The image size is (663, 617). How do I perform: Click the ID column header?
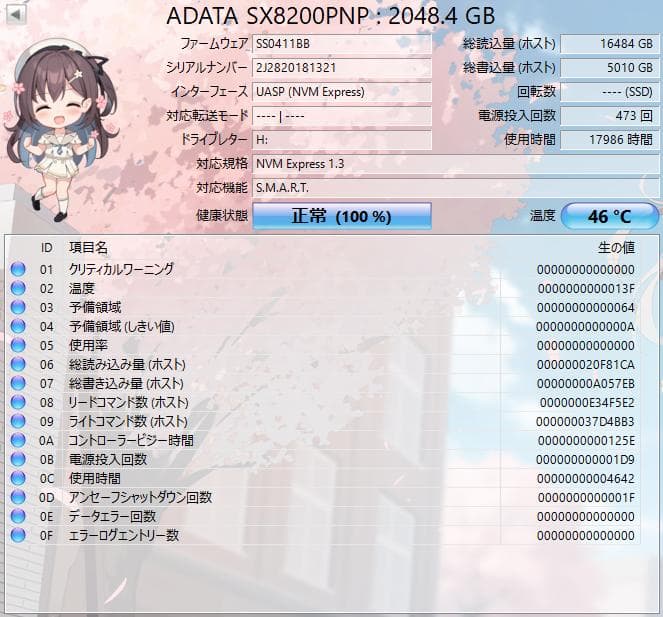pyautogui.click(x=47, y=248)
